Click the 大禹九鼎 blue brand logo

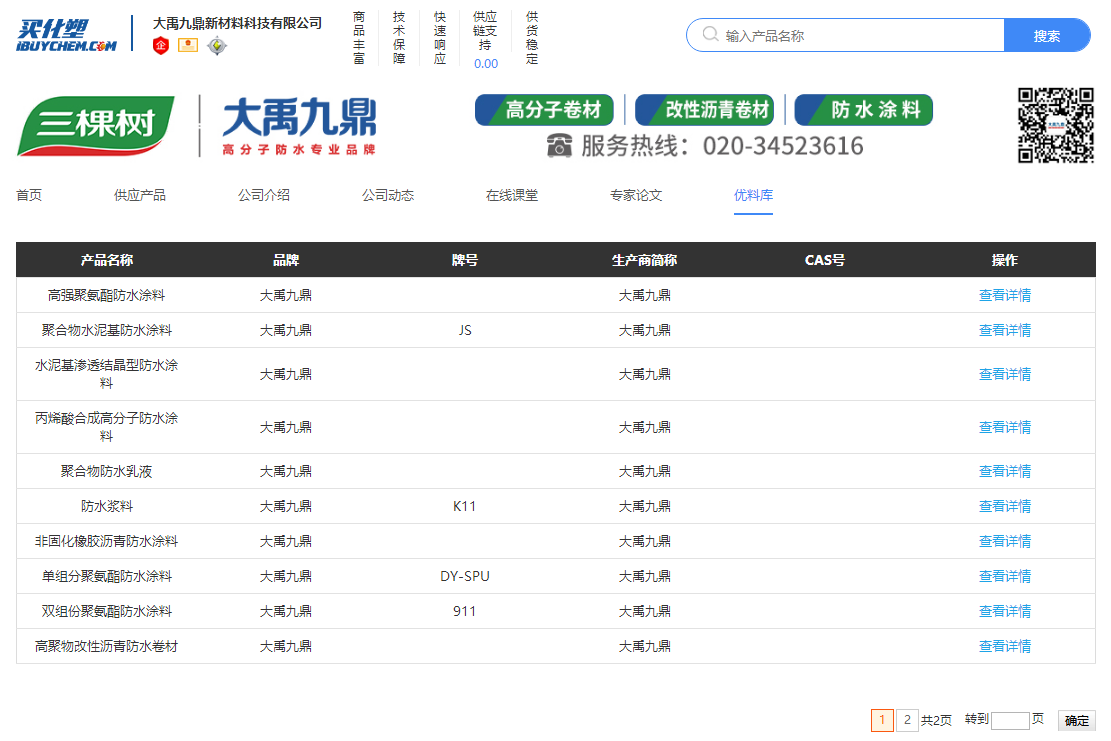[x=299, y=117]
